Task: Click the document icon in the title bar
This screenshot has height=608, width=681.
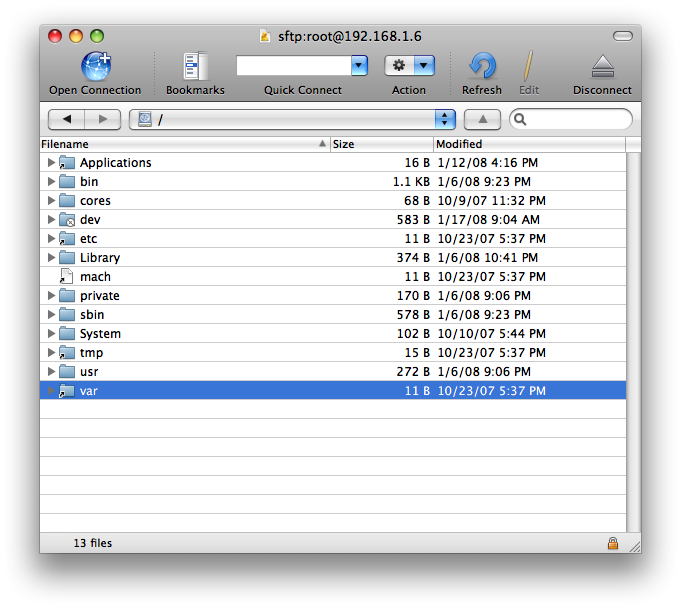Action: pos(265,36)
